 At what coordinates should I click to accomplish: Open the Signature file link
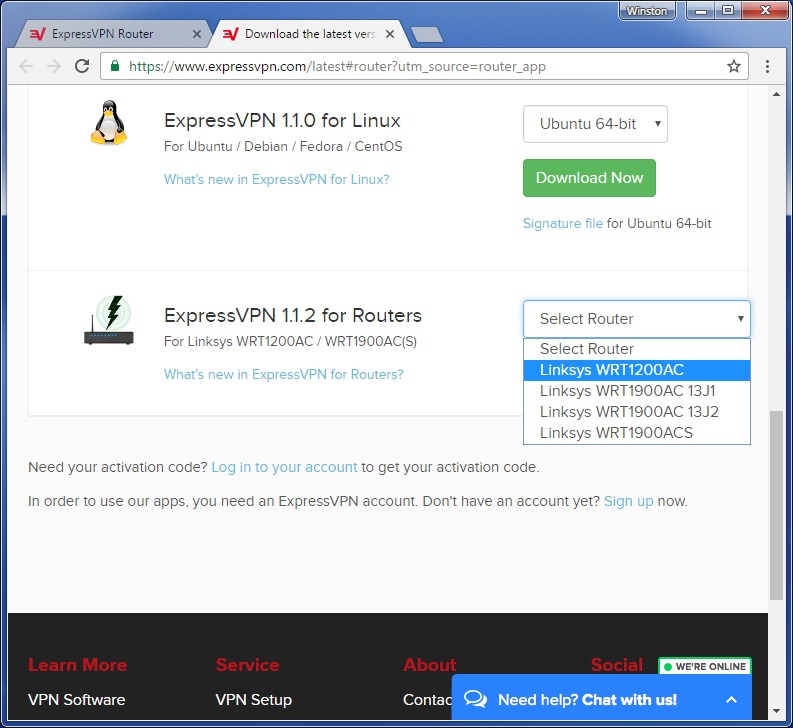click(562, 224)
